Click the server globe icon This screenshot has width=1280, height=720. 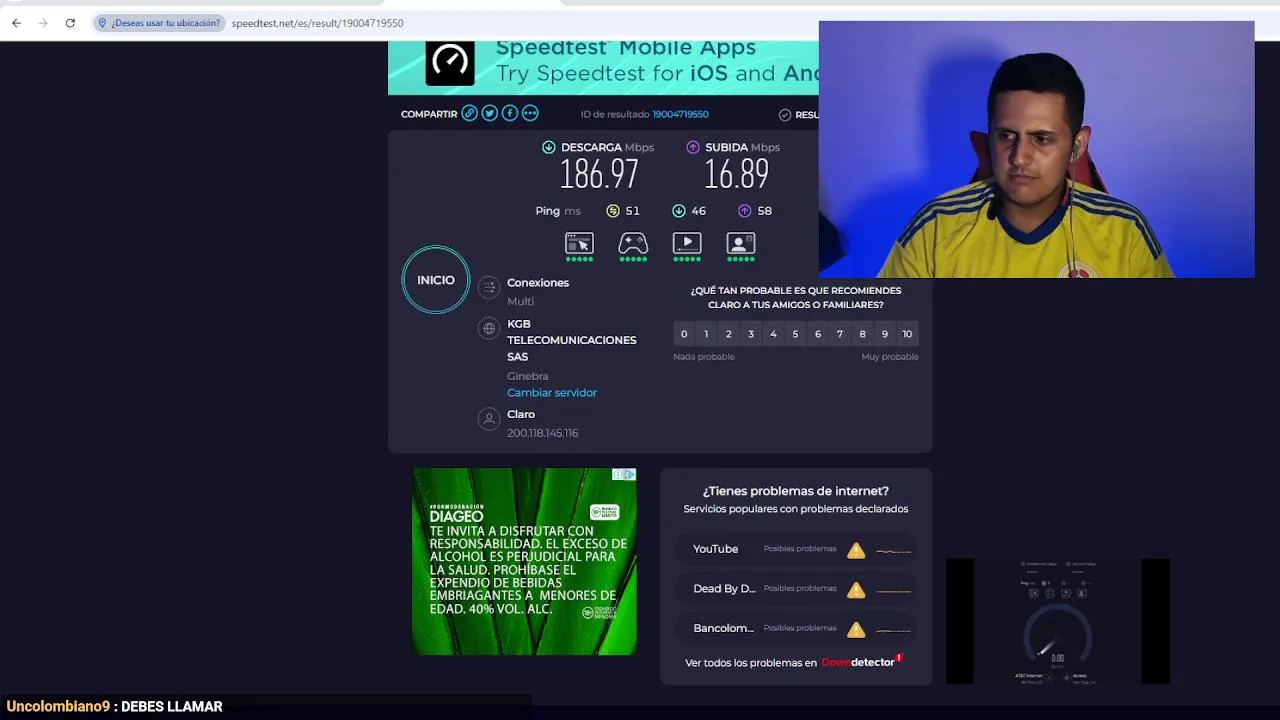[x=489, y=328]
